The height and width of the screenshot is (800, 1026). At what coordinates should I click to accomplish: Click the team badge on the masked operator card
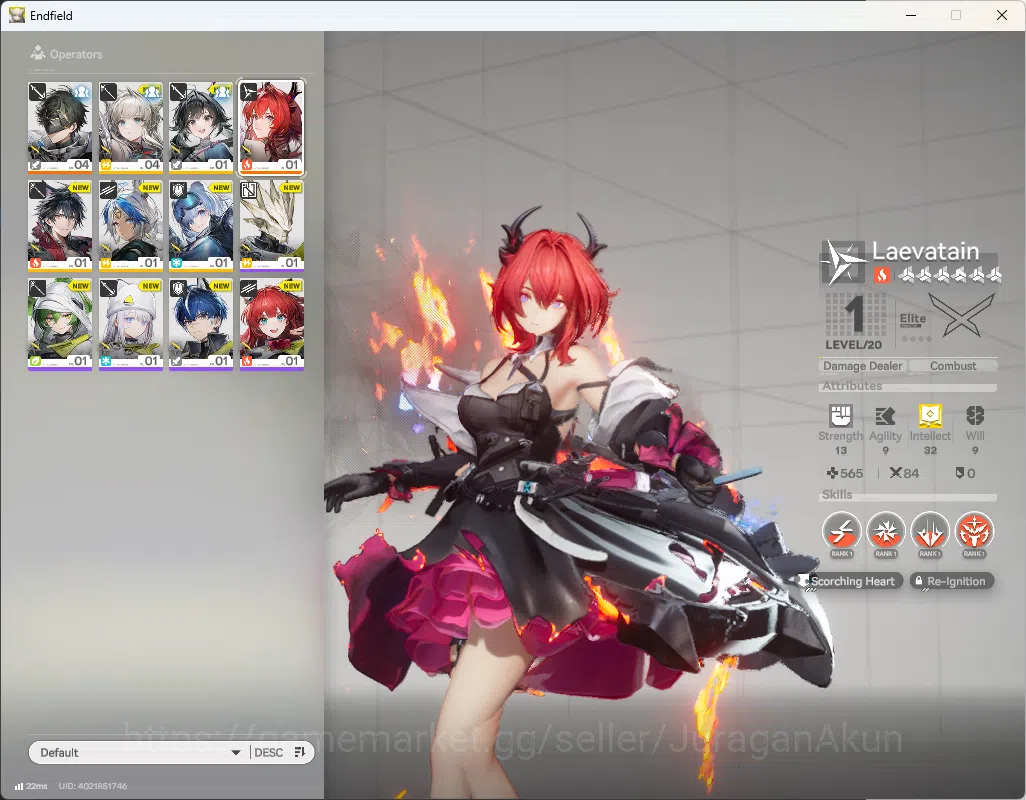tap(81, 91)
